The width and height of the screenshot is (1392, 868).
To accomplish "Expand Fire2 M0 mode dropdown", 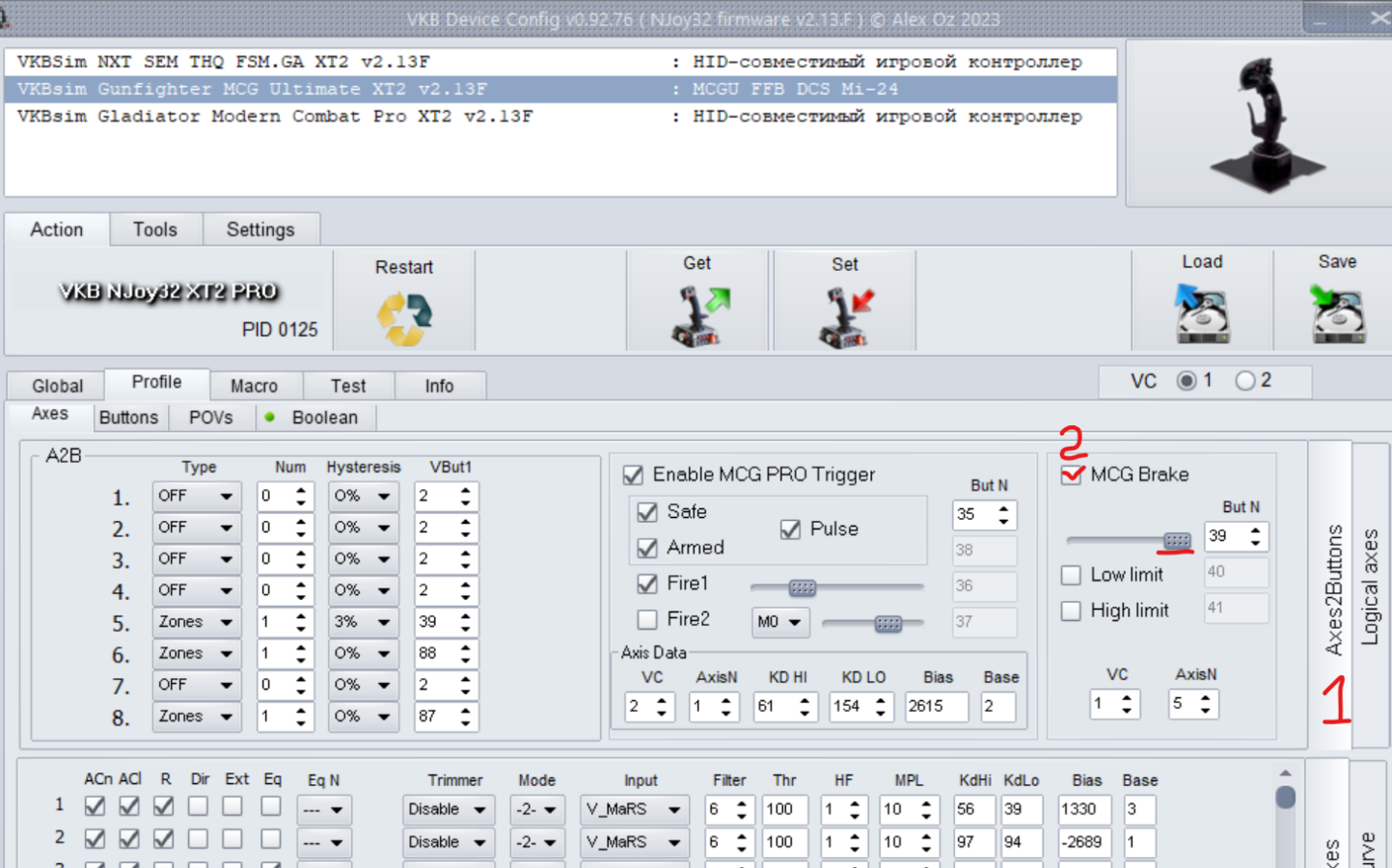I will (779, 622).
